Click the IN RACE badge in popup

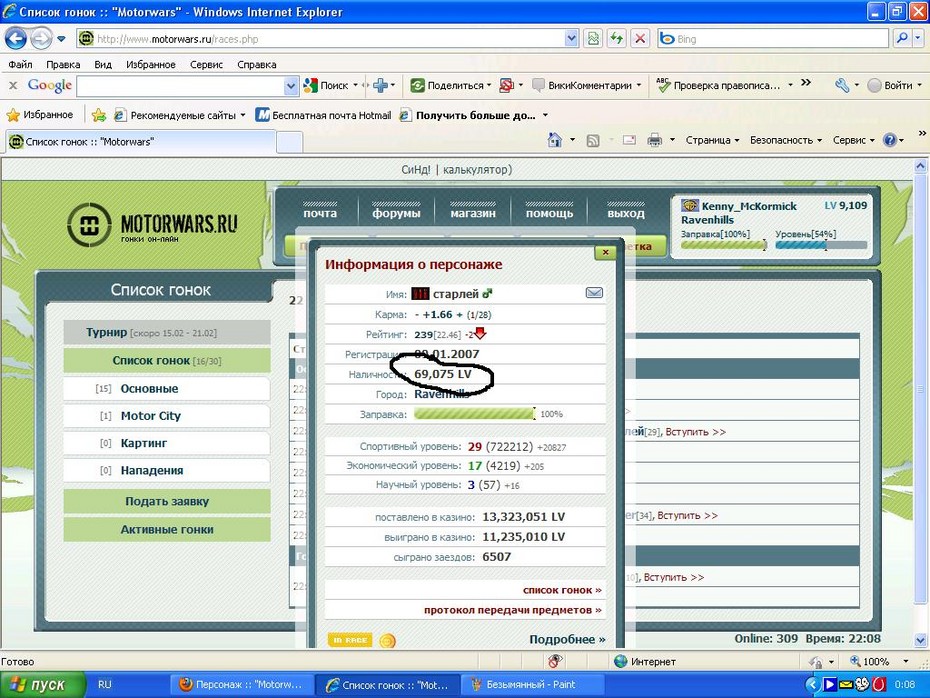350,640
